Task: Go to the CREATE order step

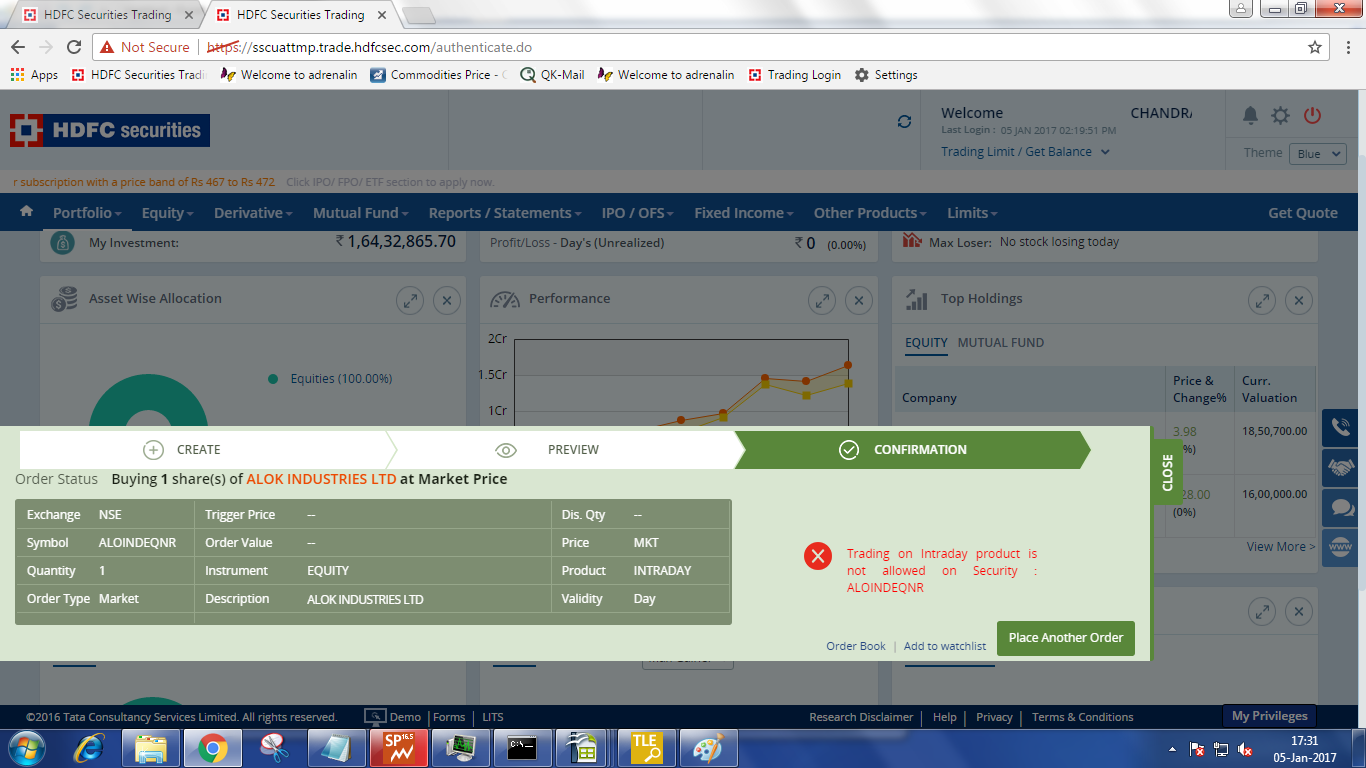Action: [198, 450]
